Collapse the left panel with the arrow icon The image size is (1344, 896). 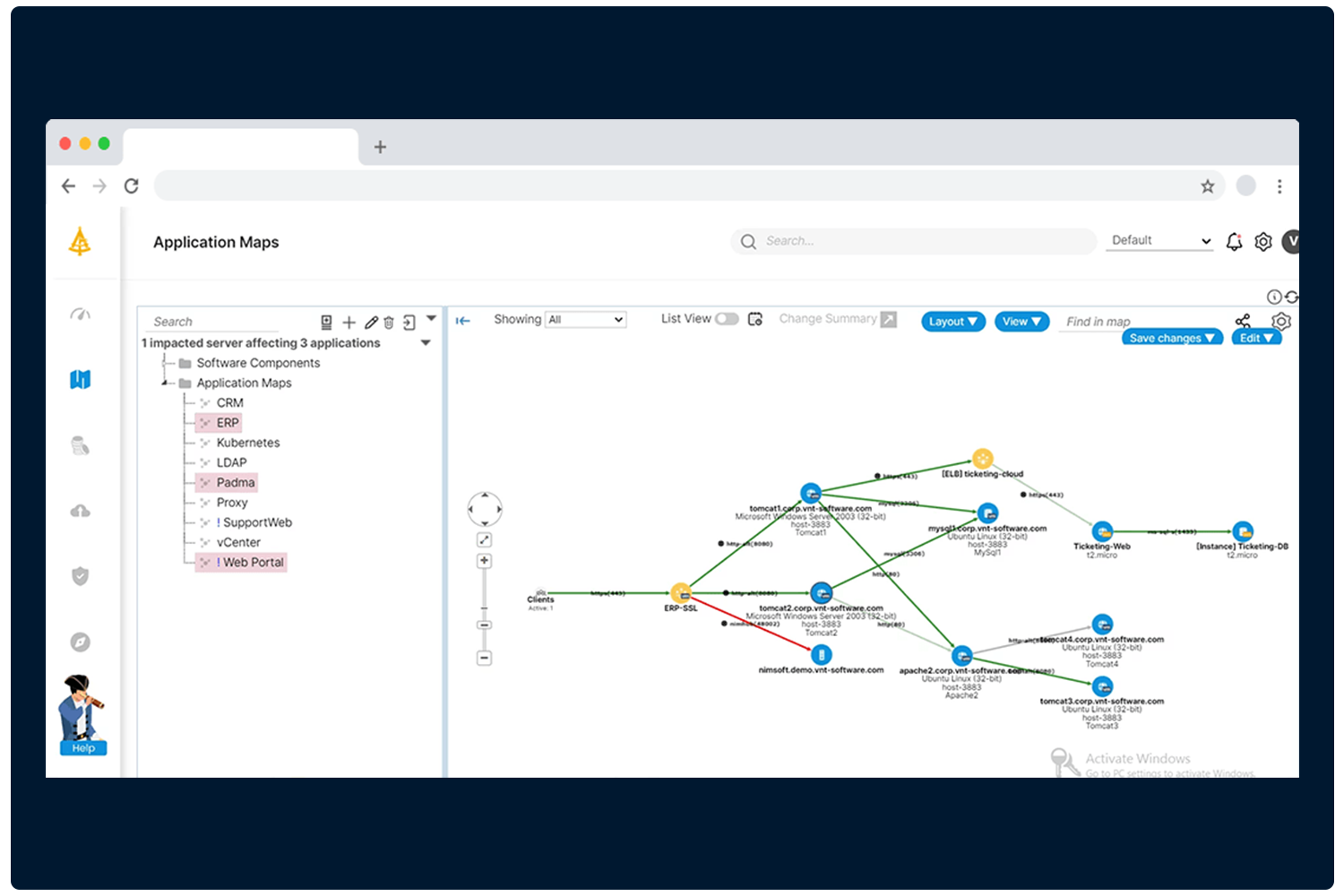463,321
